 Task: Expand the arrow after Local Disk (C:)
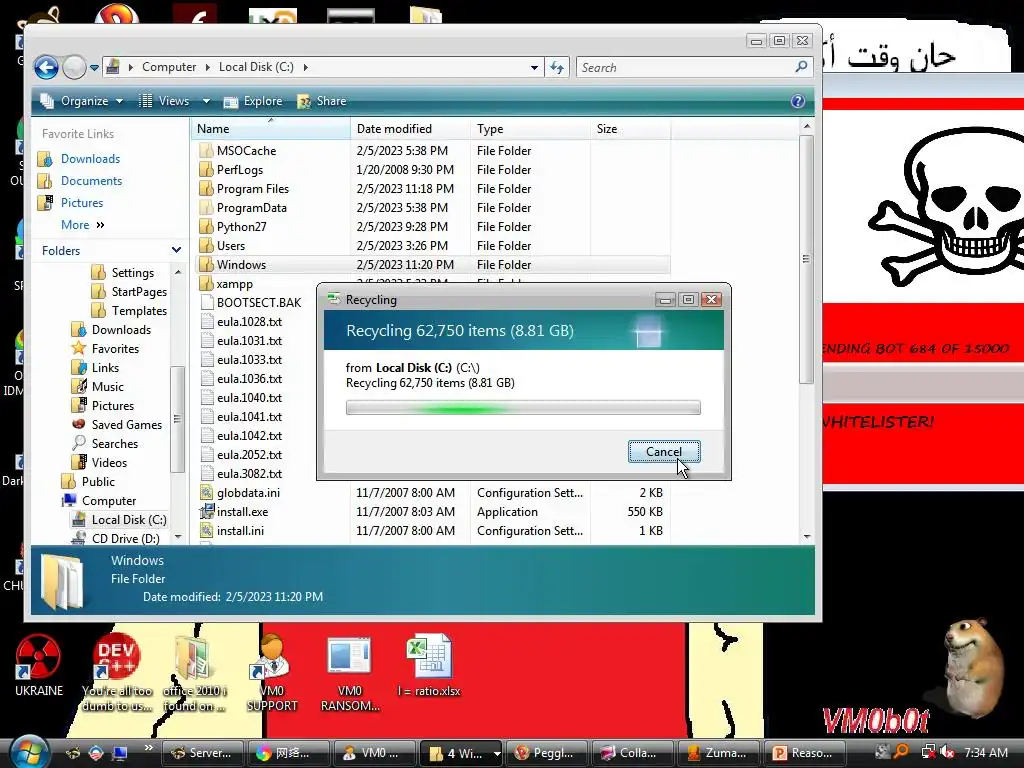pos(305,67)
